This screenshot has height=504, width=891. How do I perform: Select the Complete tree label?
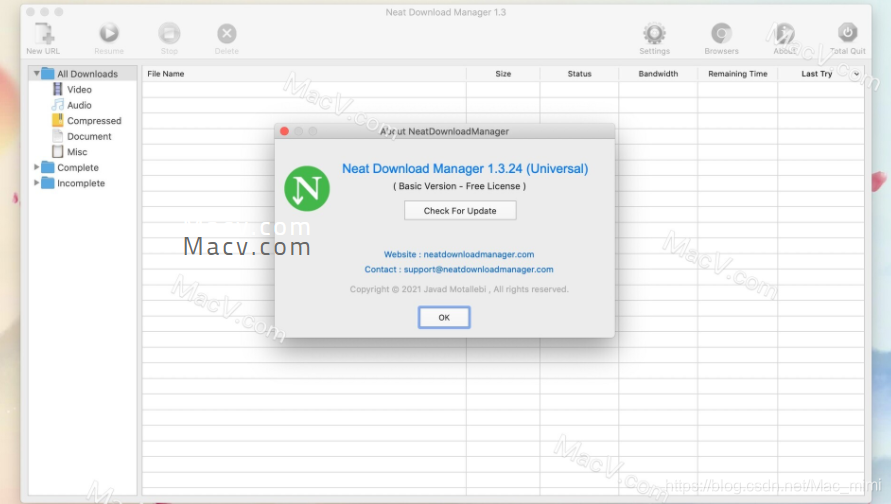[x=77, y=168]
